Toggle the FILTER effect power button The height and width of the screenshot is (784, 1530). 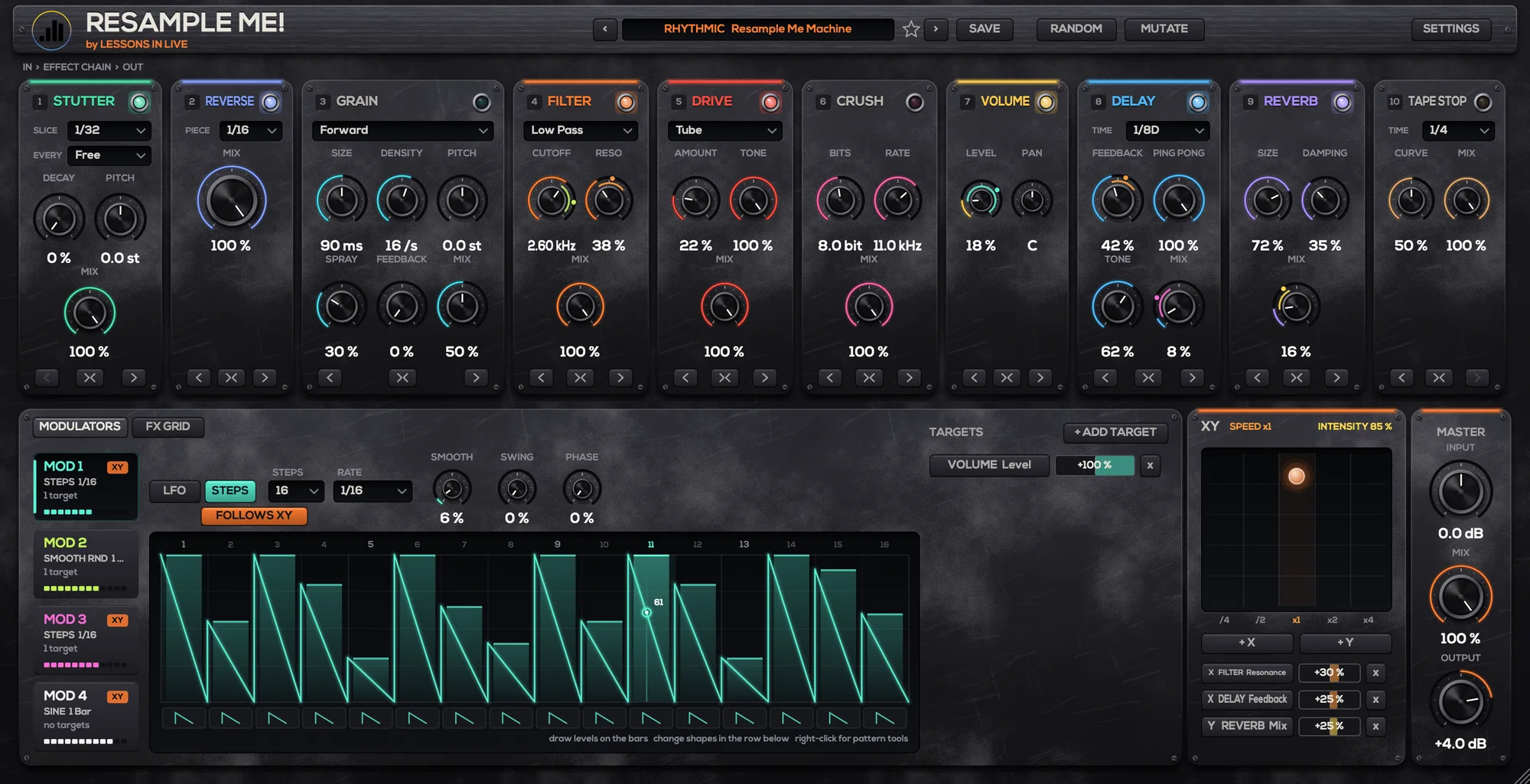tap(626, 102)
